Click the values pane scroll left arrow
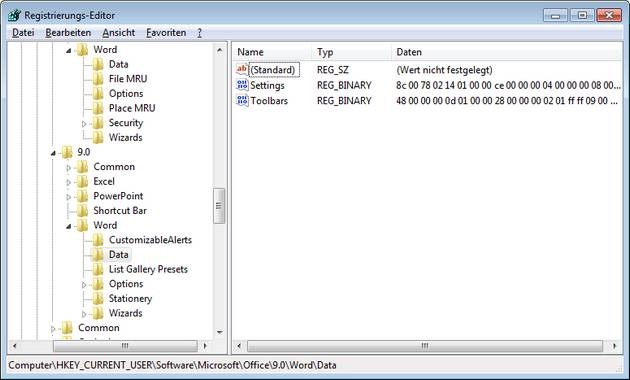The height and width of the screenshot is (380, 630). click(x=239, y=345)
